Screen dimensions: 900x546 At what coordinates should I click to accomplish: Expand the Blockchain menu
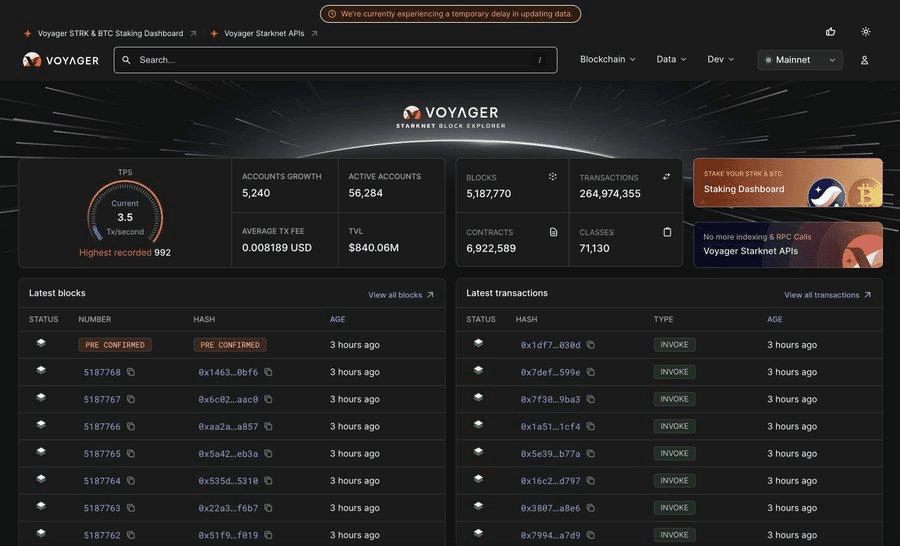tap(608, 60)
